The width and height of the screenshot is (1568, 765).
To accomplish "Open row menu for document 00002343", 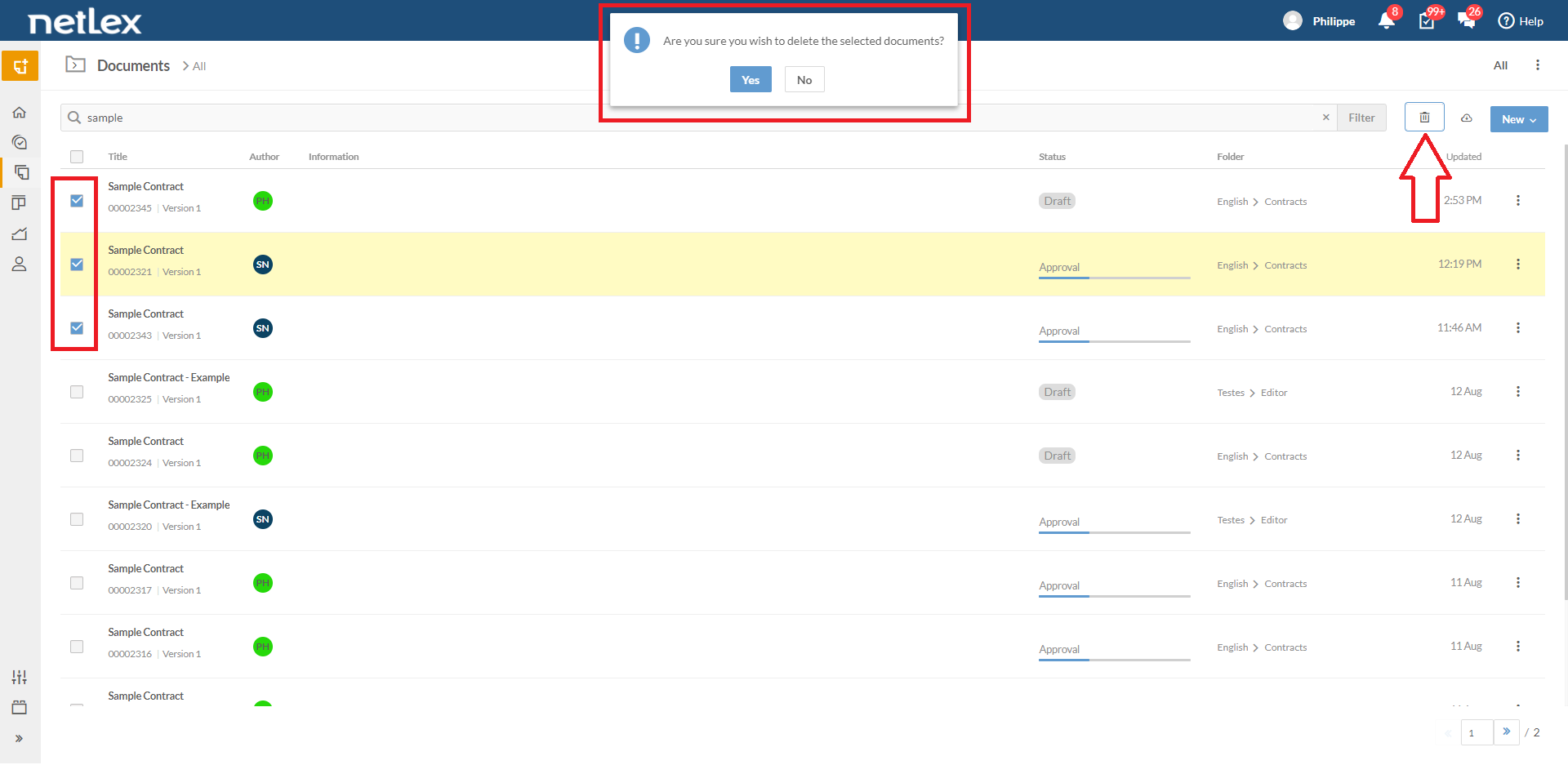I will (x=1518, y=328).
